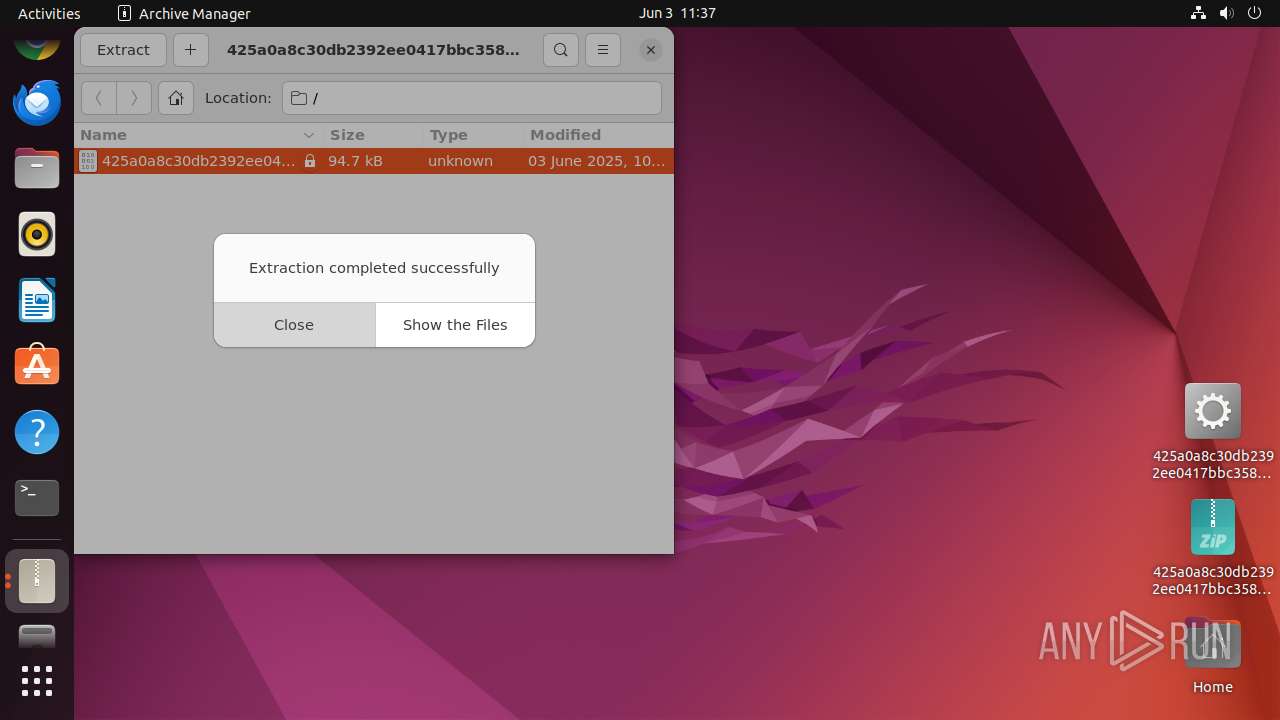The image size is (1280, 720).
Task: Launch Rhythmbox from the dock
Action: tap(37, 234)
